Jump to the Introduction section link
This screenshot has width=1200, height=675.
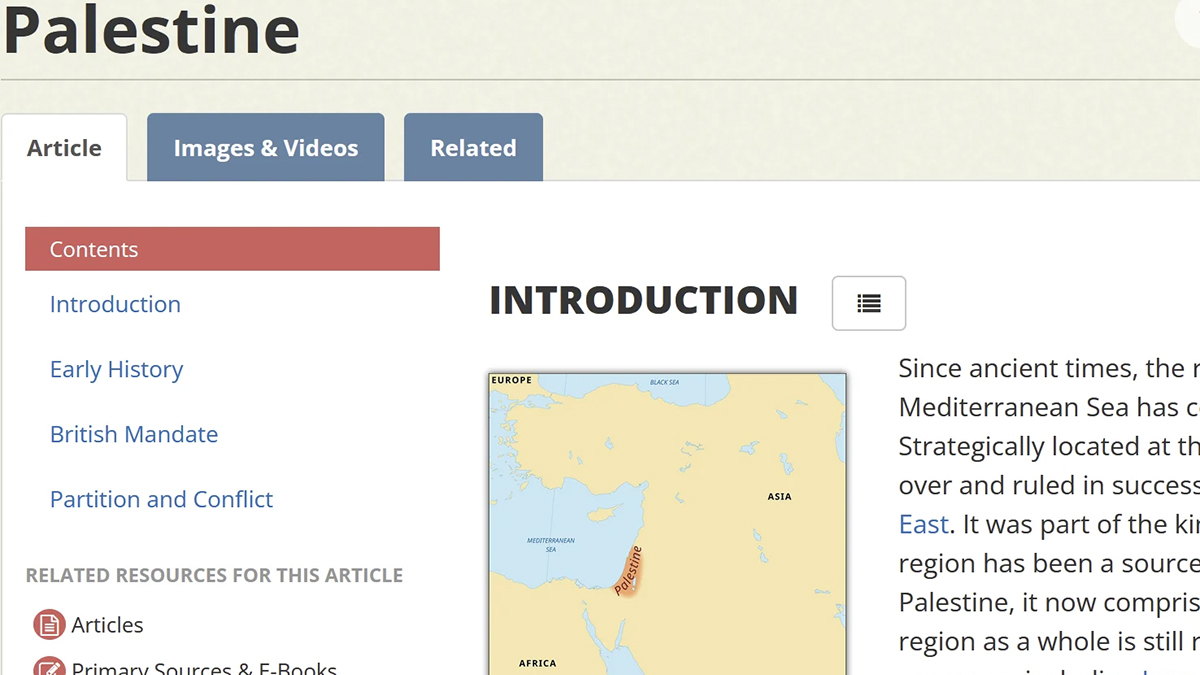(115, 304)
